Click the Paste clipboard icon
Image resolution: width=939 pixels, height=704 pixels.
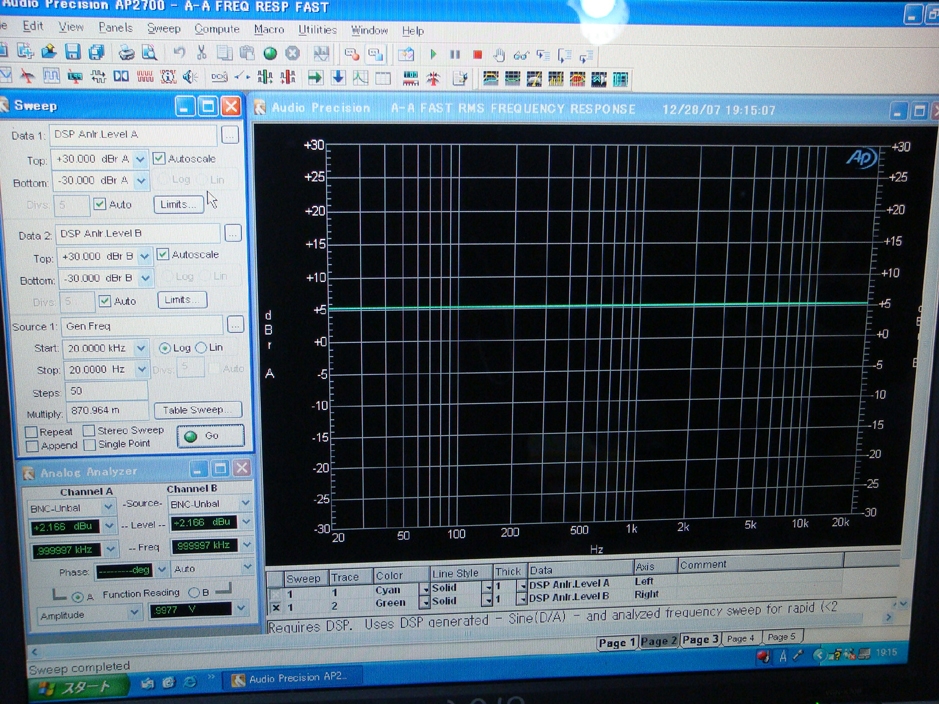pyautogui.click(x=247, y=53)
